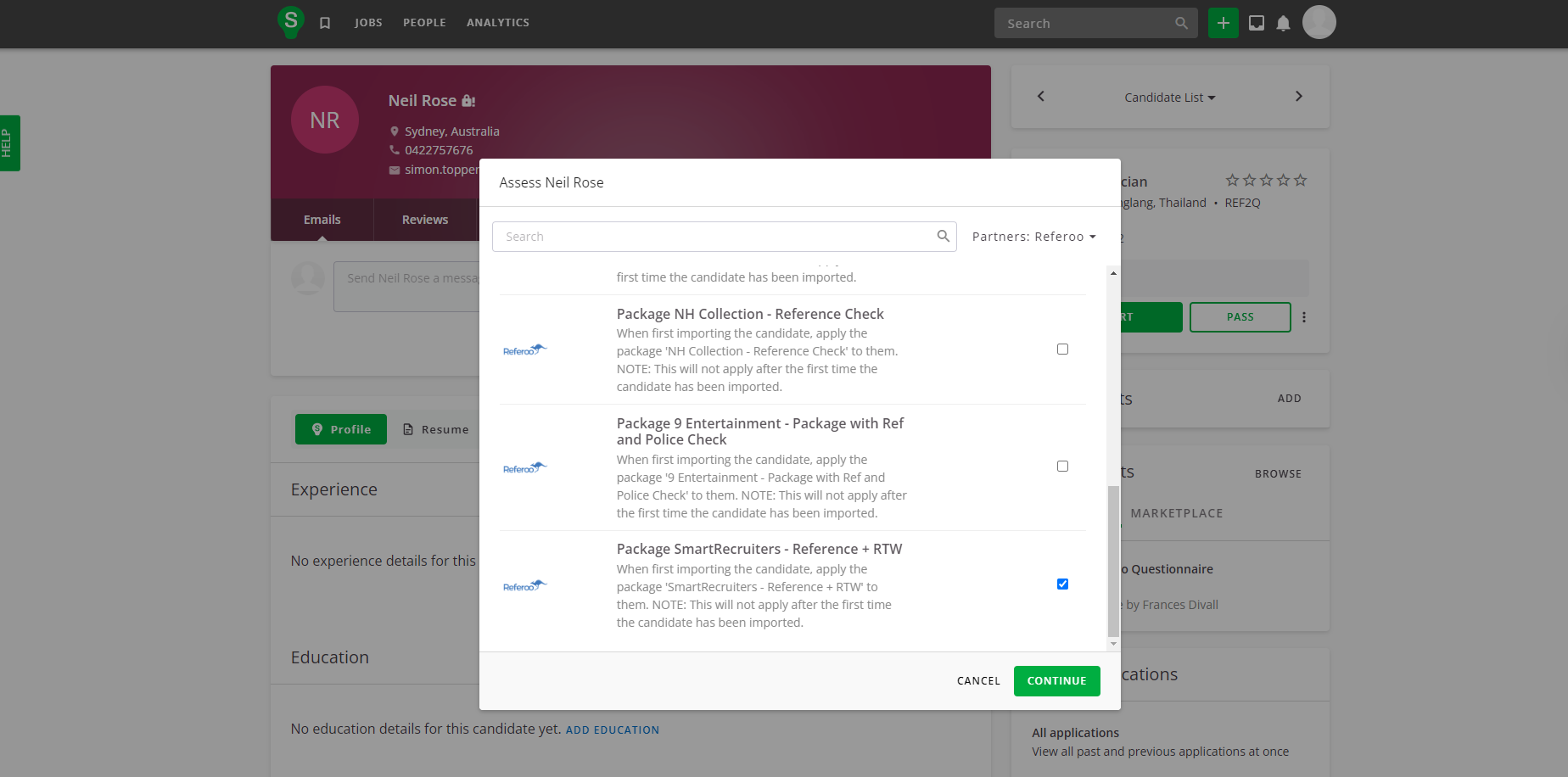Click the SmartRecruiters green logo icon
The height and width of the screenshot is (777, 1568).
point(291,21)
